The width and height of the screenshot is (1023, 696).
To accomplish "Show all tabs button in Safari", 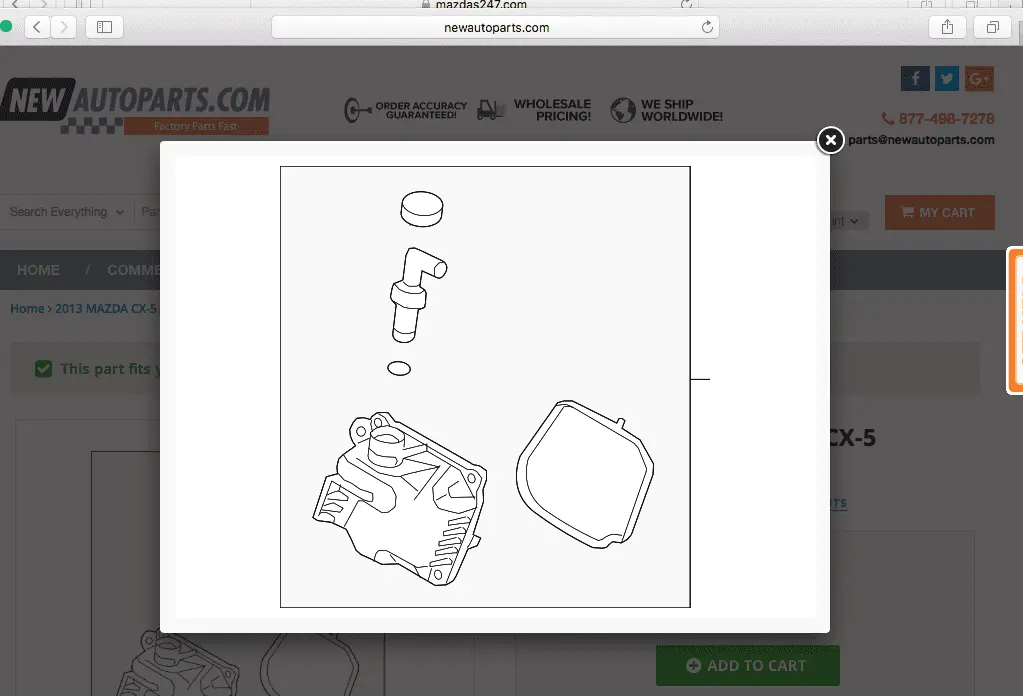I will (992, 27).
